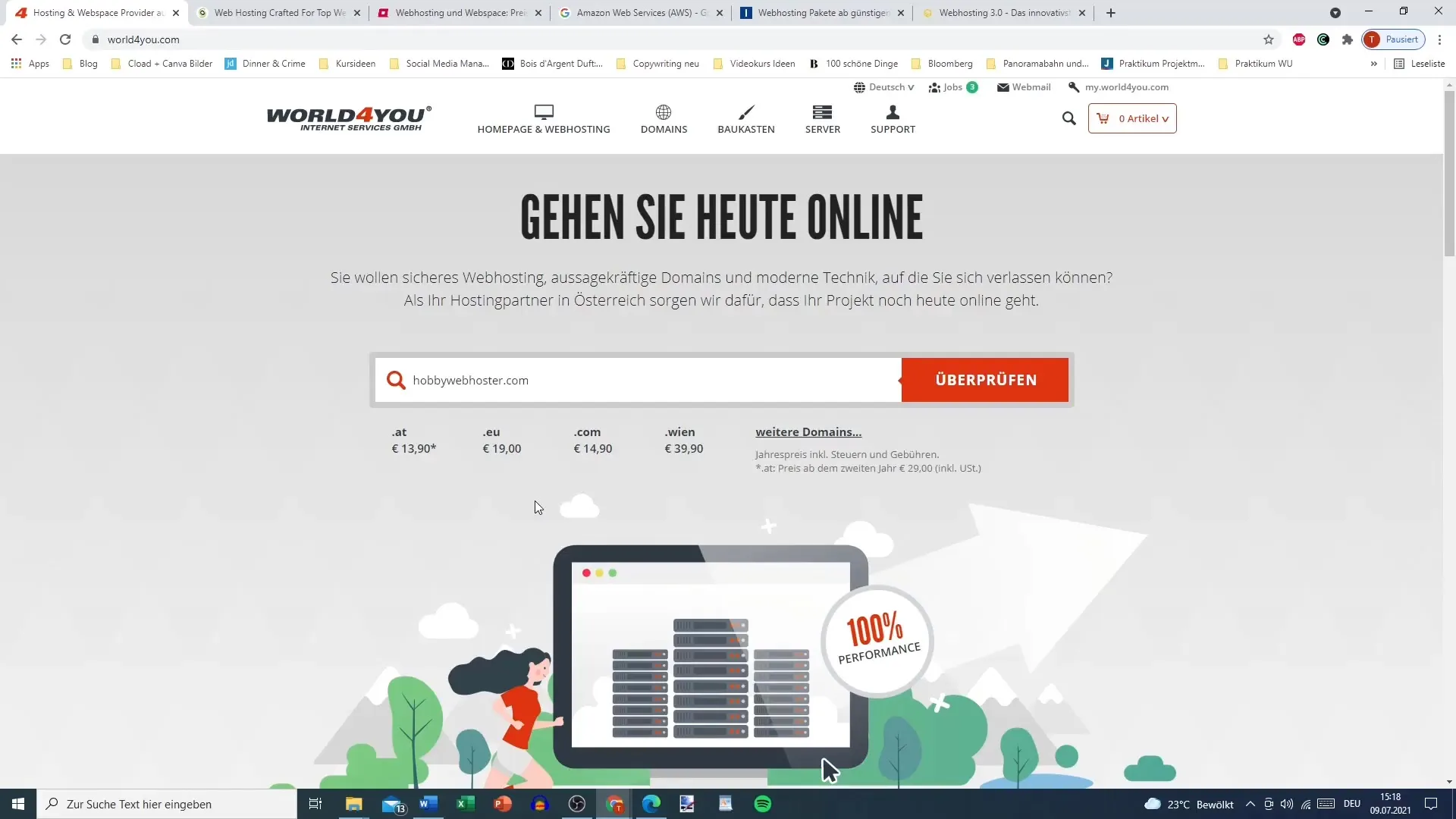Open the SERVER menu item
This screenshot has width=1456, height=819.
pos(823,118)
